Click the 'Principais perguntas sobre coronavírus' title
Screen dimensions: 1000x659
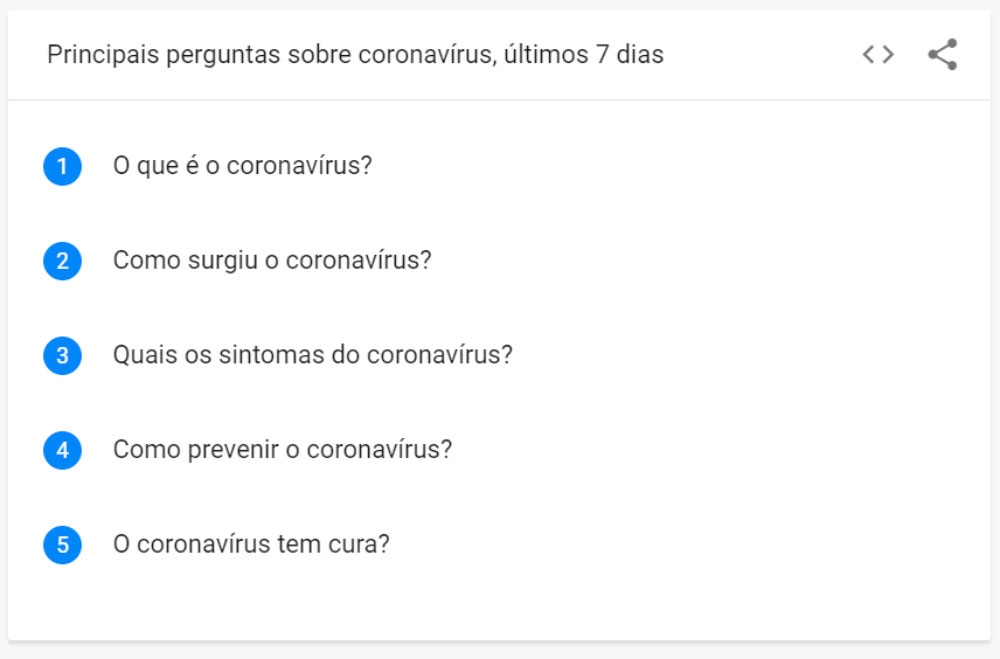tap(271, 55)
